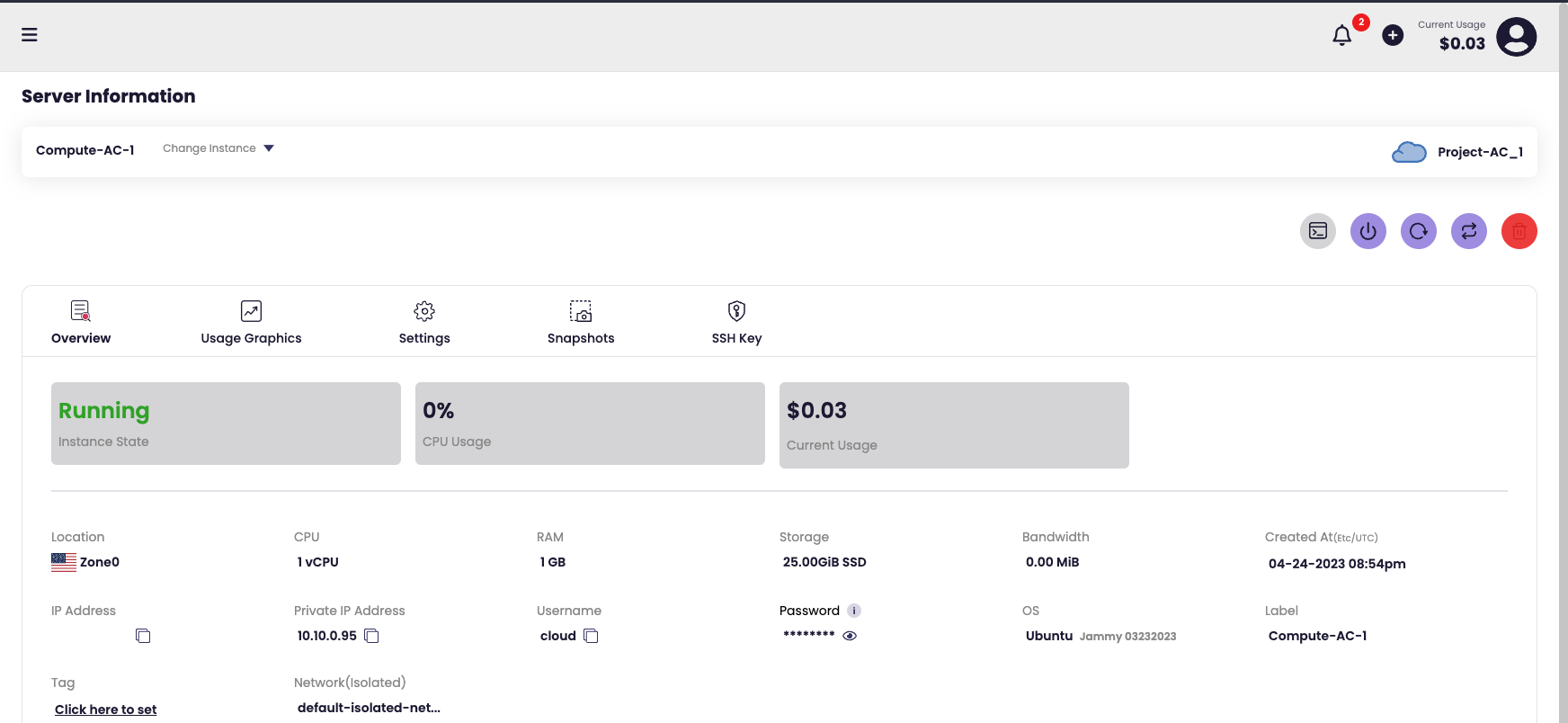Click the red delete trash icon
This screenshot has width=1568, height=723.
pyautogui.click(x=1519, y=231)
